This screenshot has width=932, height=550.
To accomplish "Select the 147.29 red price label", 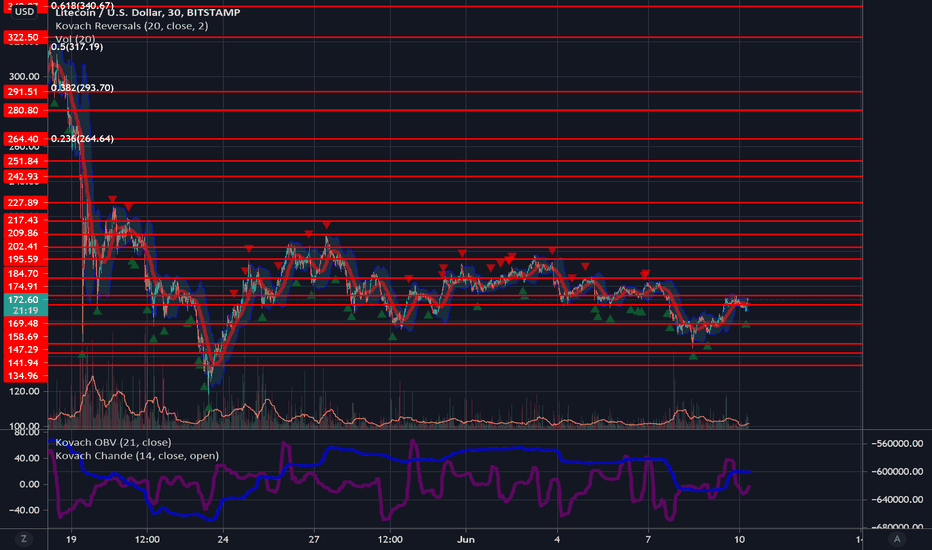I will [24, 350].
